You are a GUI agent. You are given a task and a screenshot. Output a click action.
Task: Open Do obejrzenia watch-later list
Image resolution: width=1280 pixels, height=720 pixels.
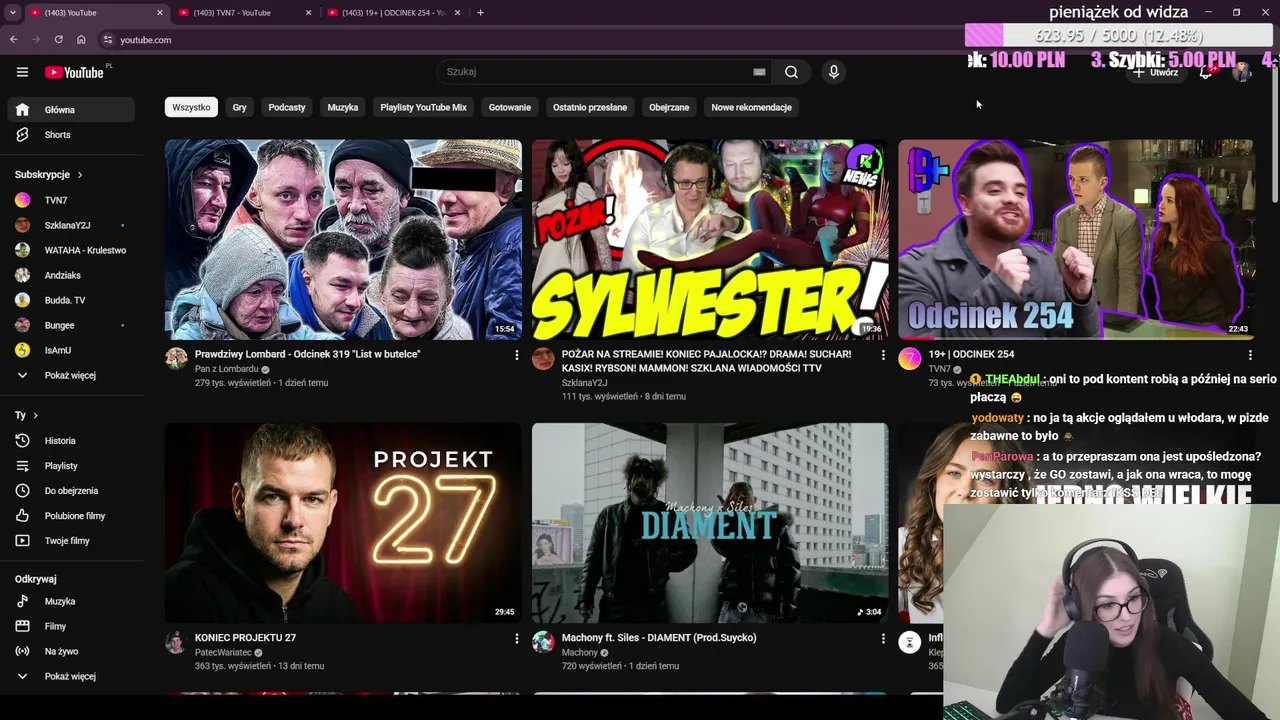(x=70, y=491)
